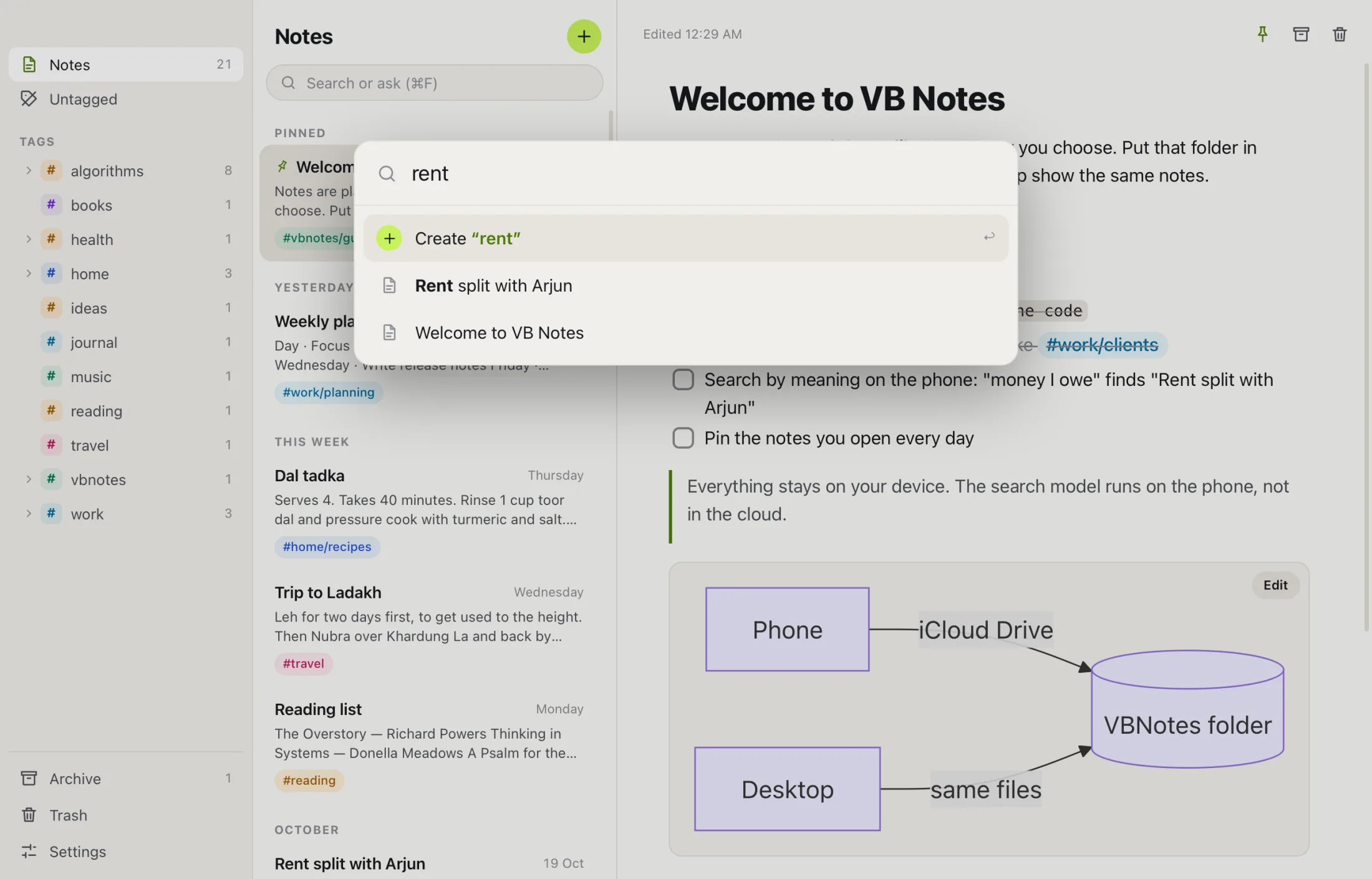Select the reading tag in the sidebar
1372x879 pixels.
coord(126,410)
